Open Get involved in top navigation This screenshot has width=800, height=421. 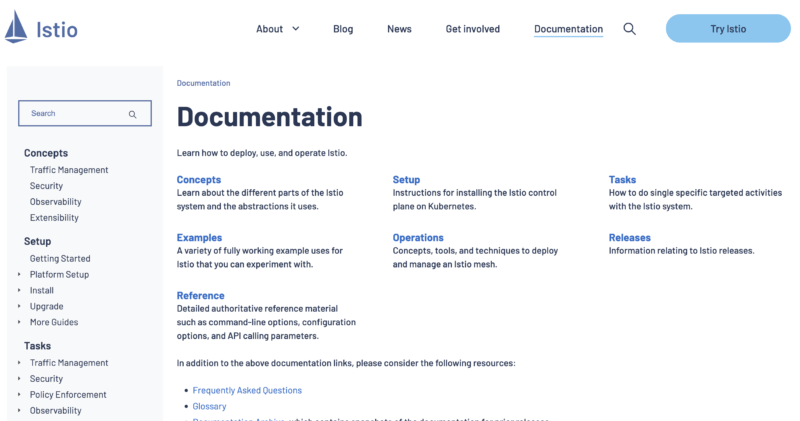pos(472,29)
